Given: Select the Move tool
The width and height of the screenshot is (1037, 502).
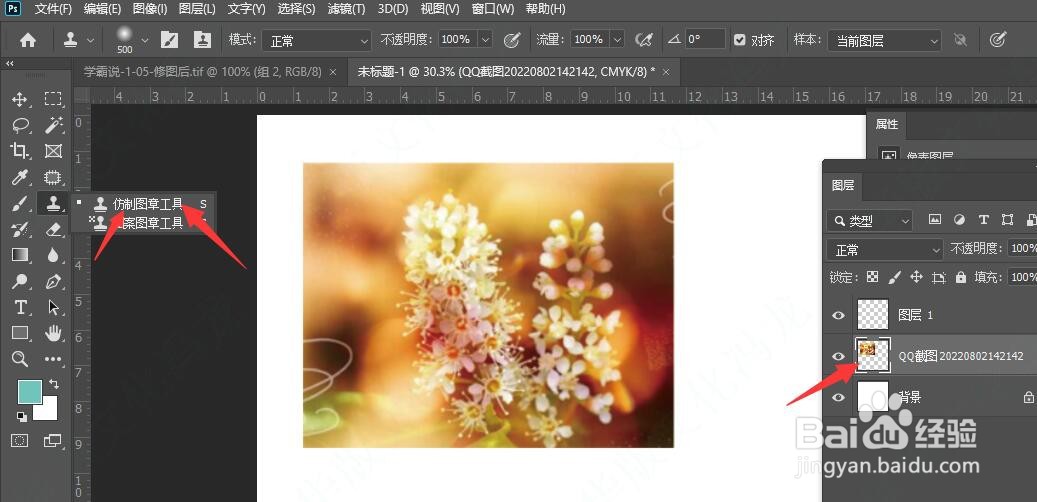Looking at the screenshot, I should [x=20, y=100].
